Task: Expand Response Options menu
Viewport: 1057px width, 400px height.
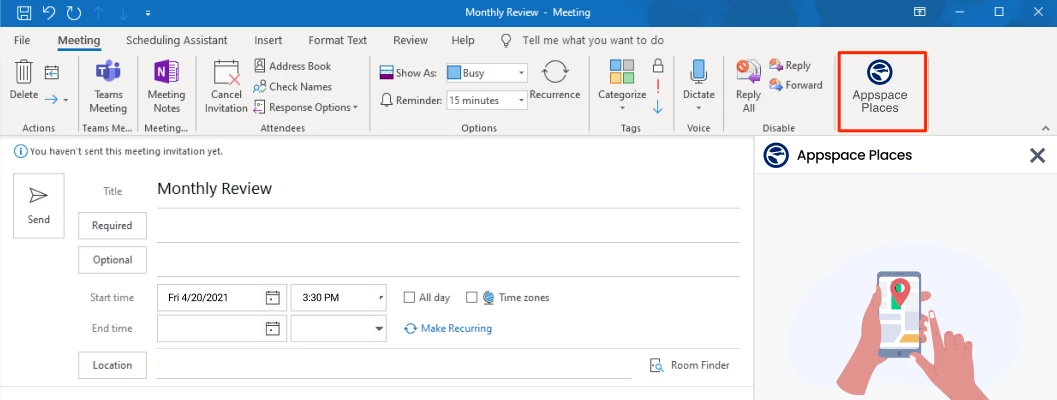Action: [305, 107]
